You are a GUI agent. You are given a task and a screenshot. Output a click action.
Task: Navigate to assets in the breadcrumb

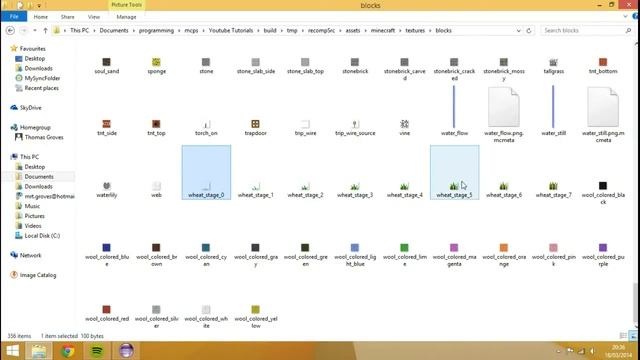pos(353,31)
